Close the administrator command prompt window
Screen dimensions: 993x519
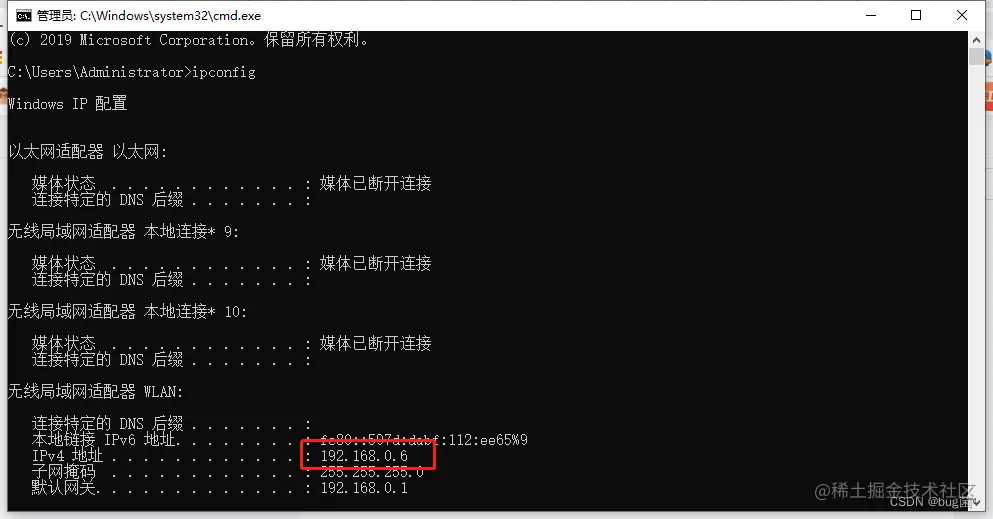tap(961, 15)
